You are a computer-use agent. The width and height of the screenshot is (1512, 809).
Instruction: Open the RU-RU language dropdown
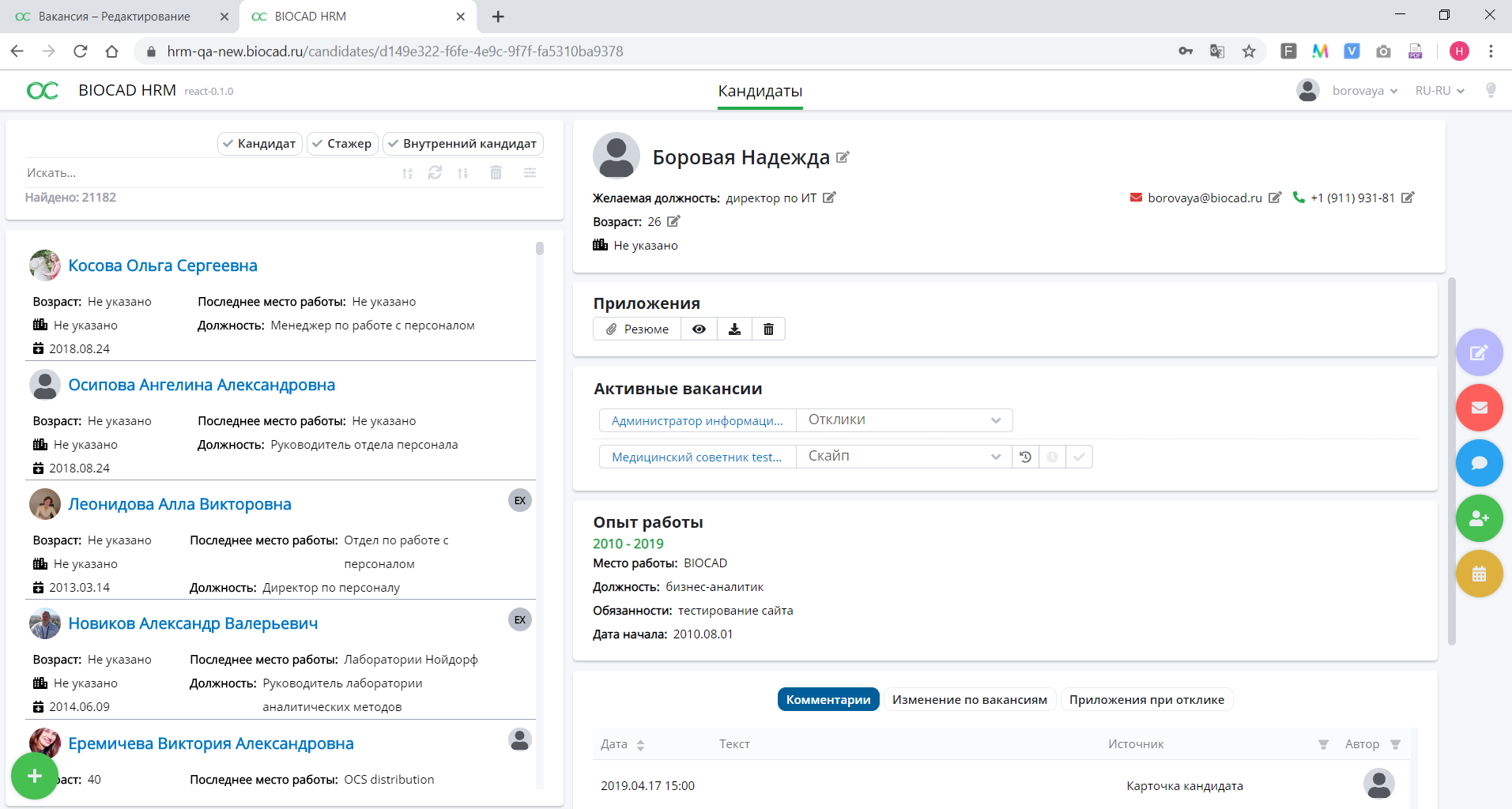click(1439, 91)
